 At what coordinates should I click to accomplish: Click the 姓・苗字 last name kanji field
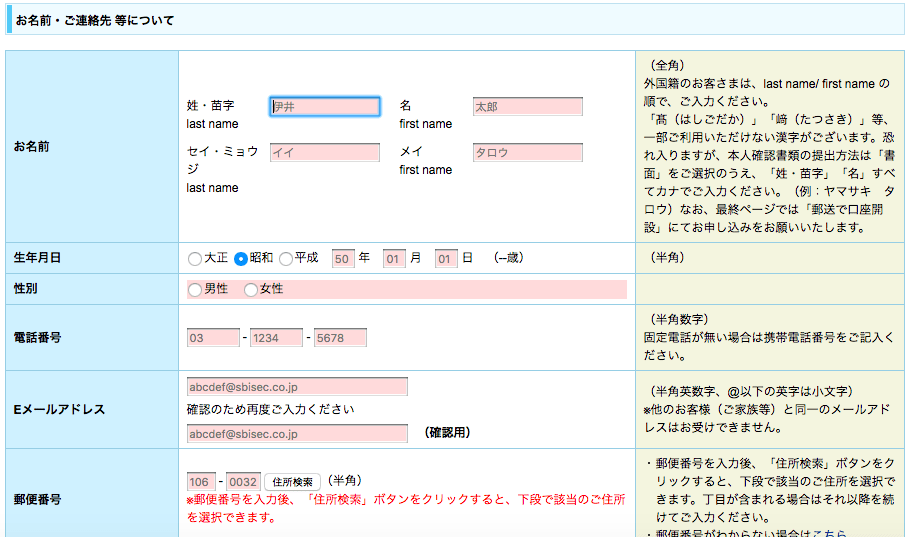(324, 107)
